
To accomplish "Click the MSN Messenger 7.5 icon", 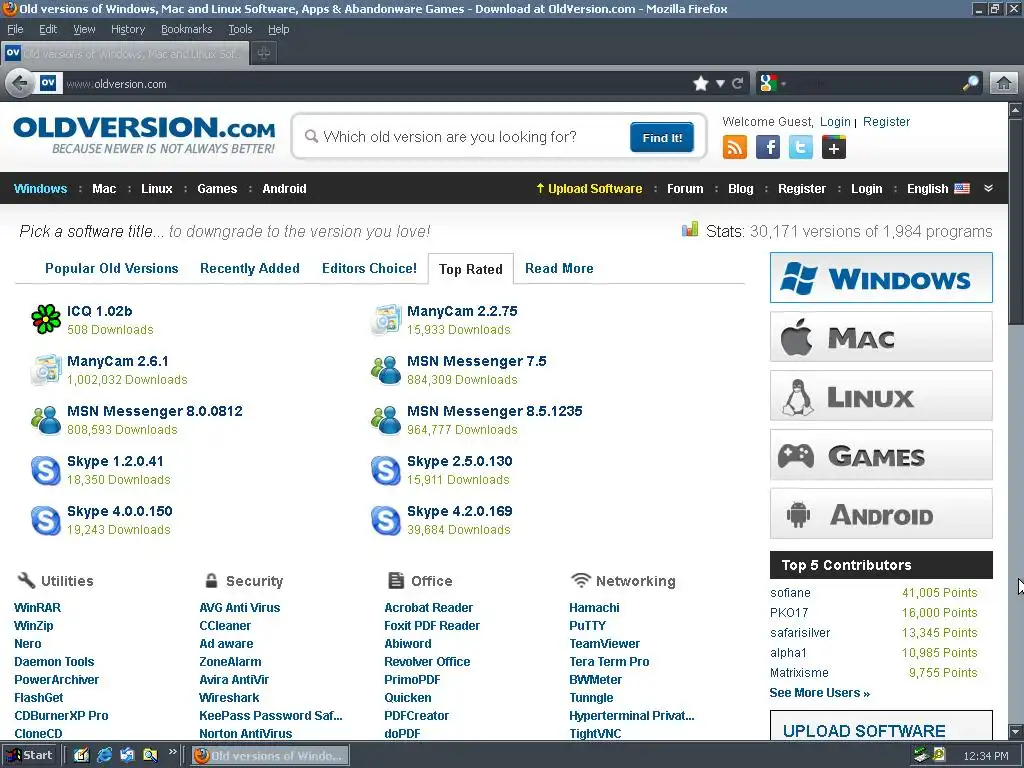I will pos(386,370).
